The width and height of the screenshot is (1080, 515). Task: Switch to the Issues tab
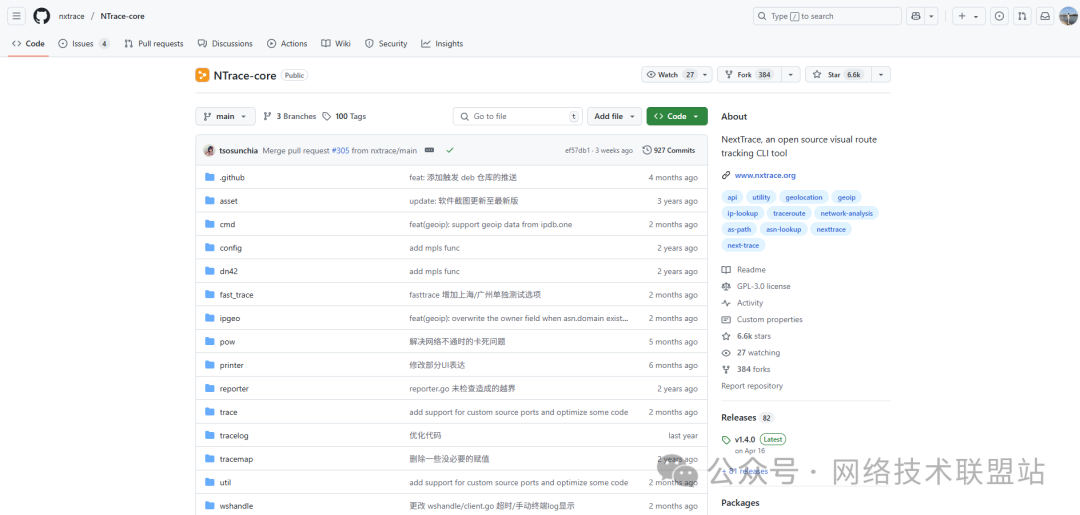pos(84,43)
